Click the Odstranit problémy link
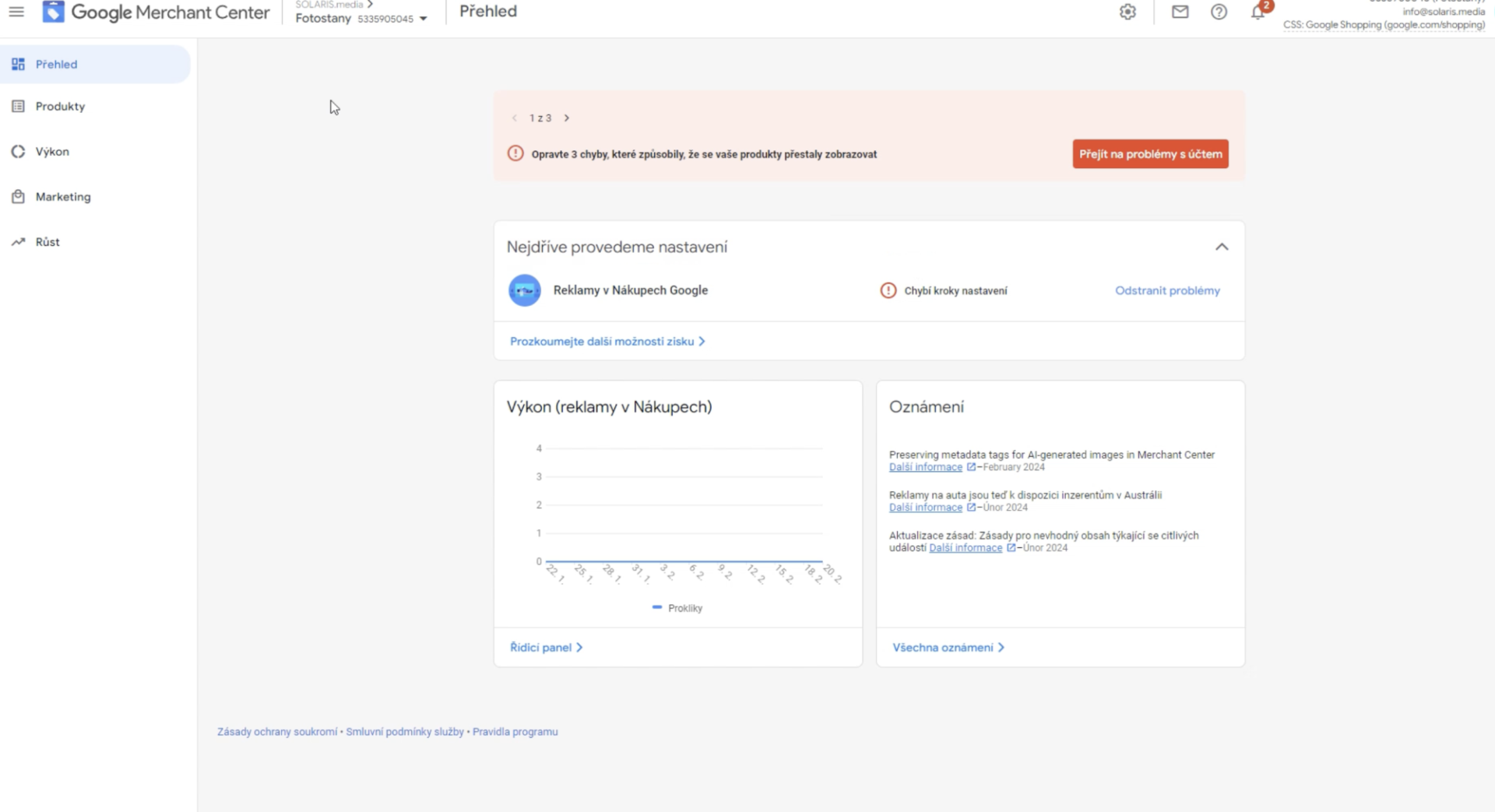This screenshot has width=1495, height=812. coord(1167,290)
